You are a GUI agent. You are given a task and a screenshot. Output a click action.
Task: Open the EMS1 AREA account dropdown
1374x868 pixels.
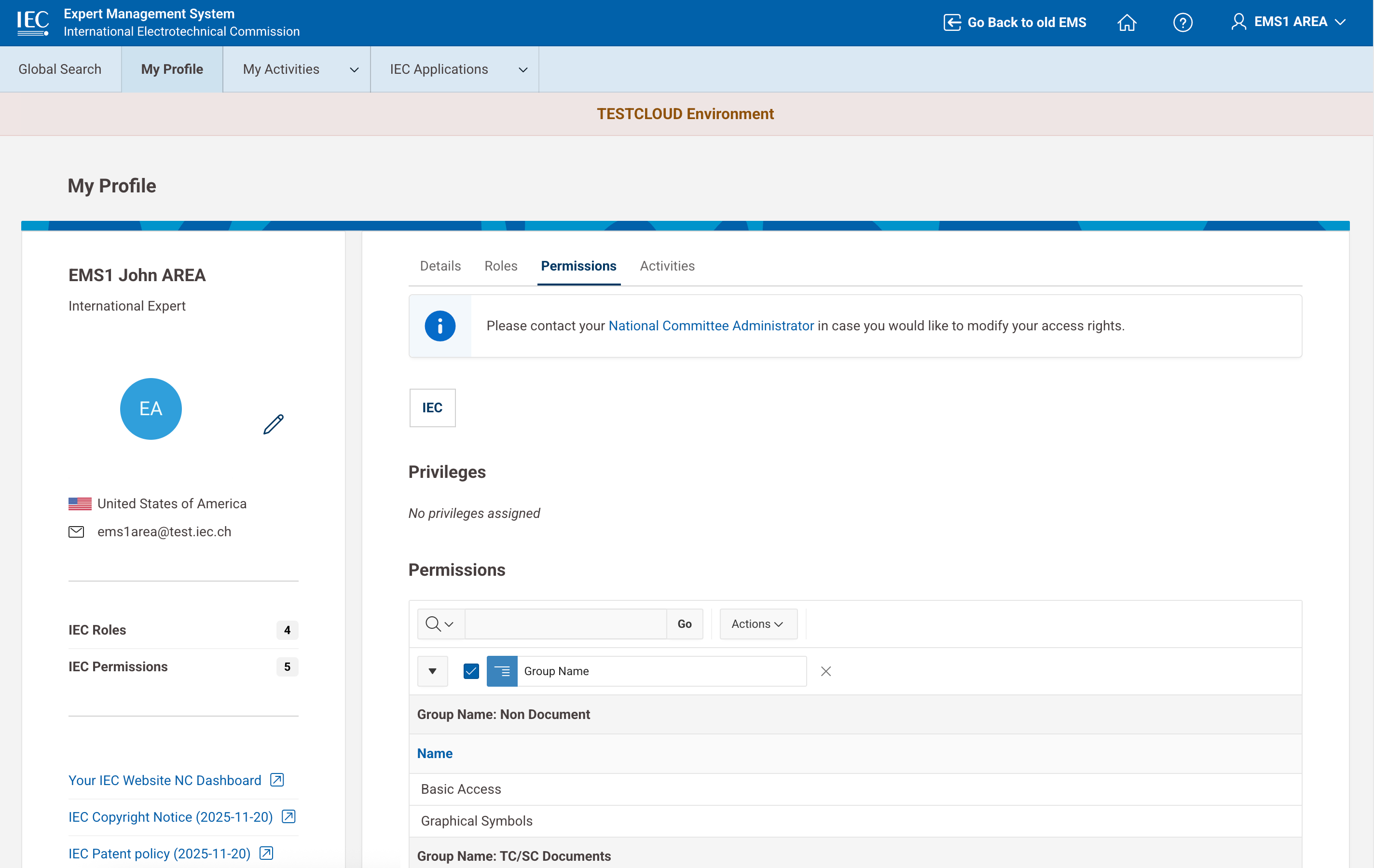[1289, 22]
